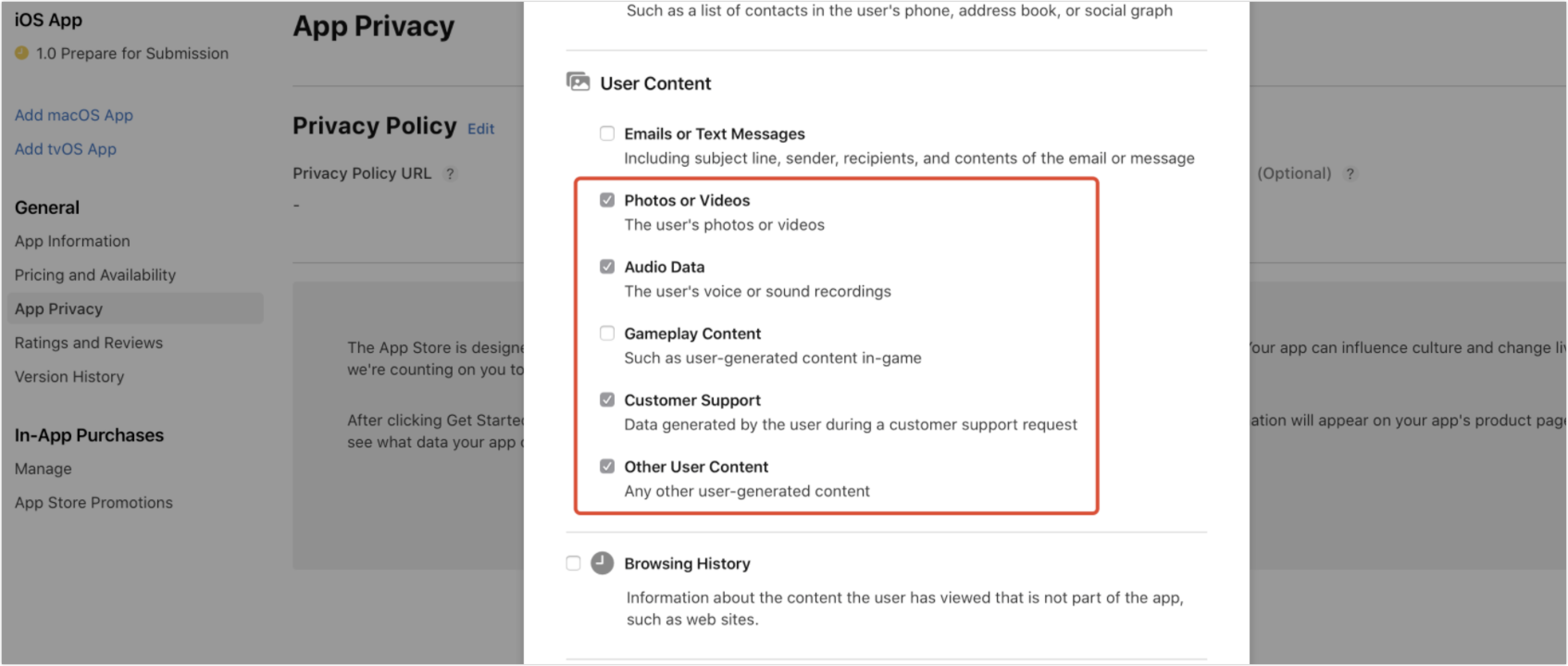Select App Privacy in the sidebar

click(x=135, y=309)
